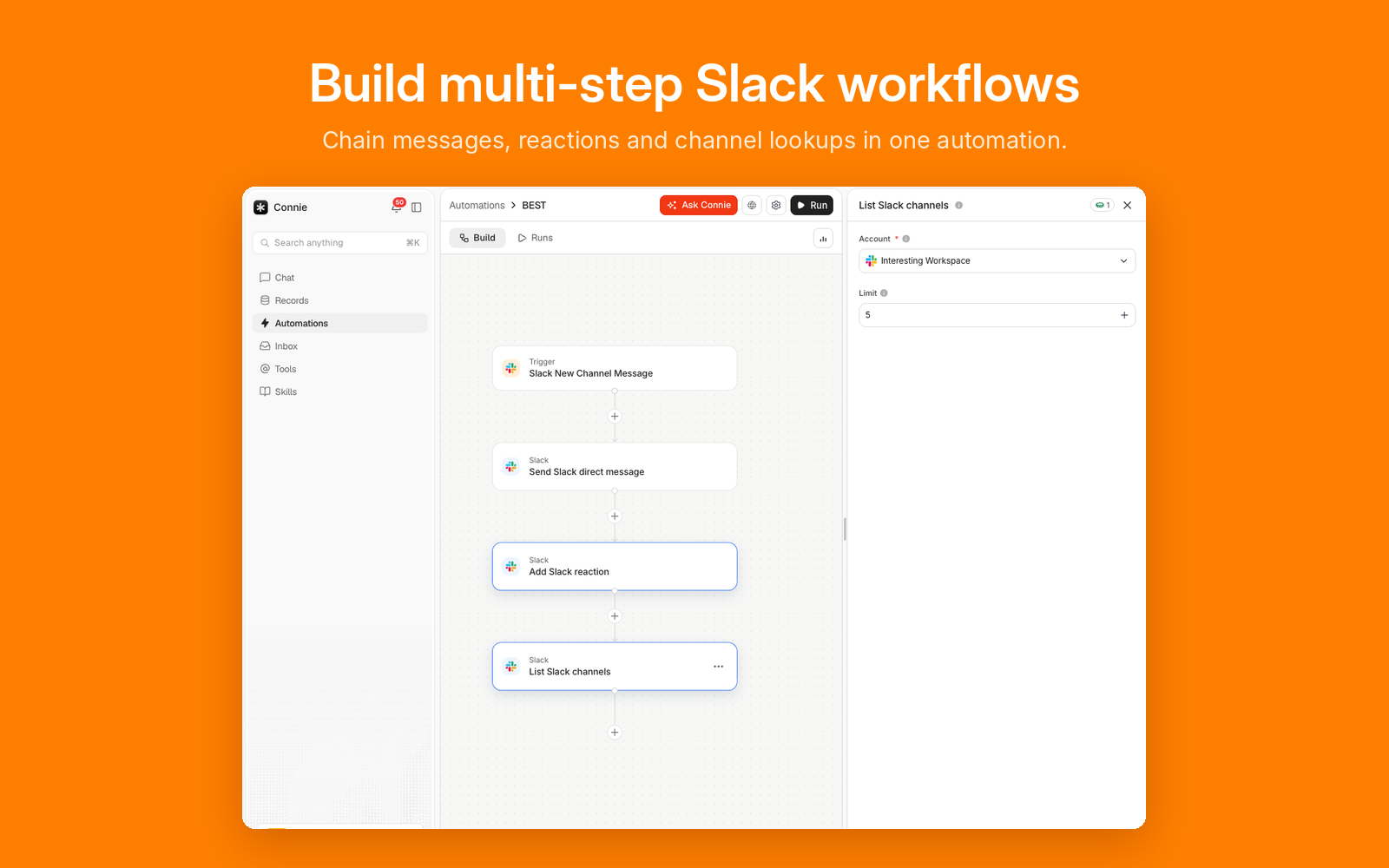This screenshot has width=1389, height=868.
Task: Click the panel resize handle beside canvas
Action: pos(845,529)
